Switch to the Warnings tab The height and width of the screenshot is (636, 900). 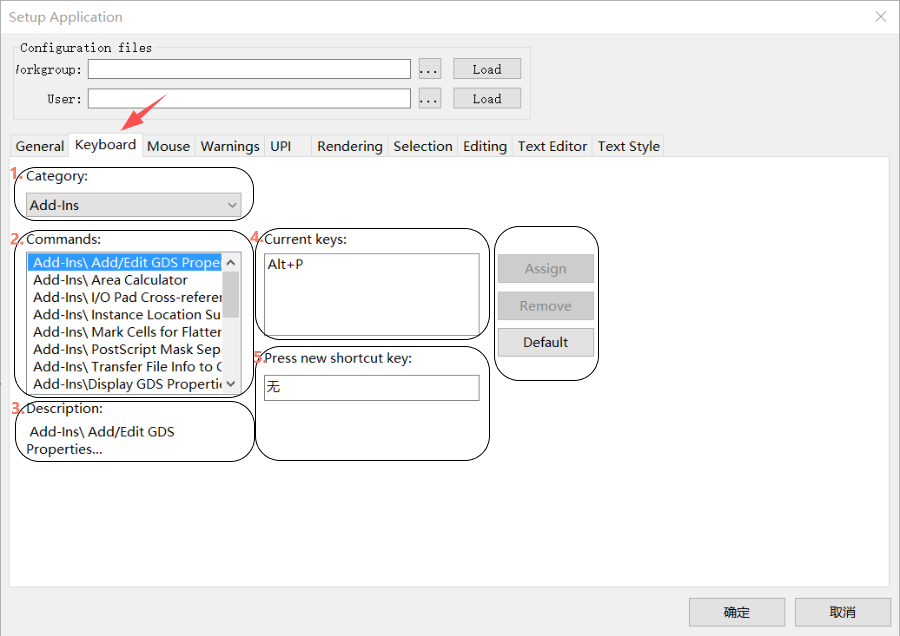pos(230,146)
